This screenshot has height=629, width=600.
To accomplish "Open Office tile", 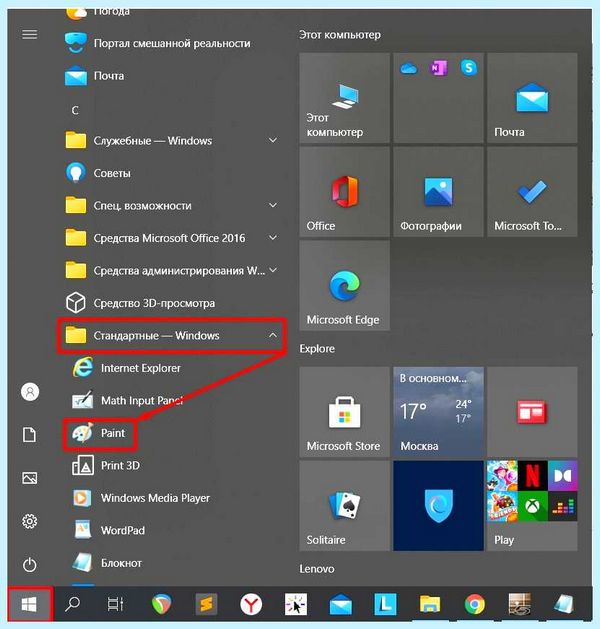I will [x=345, y=192].
